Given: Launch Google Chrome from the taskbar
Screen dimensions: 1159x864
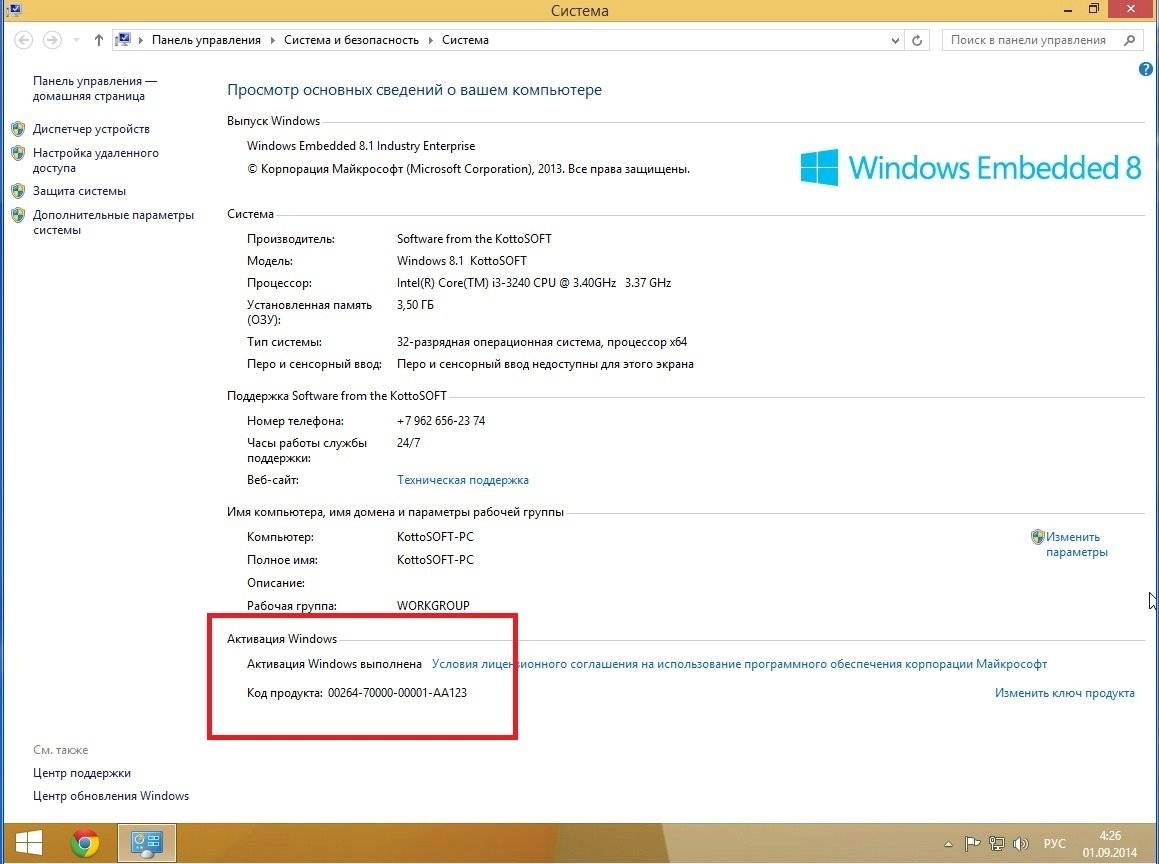Looking at the screenshot, I should point(85,843).
